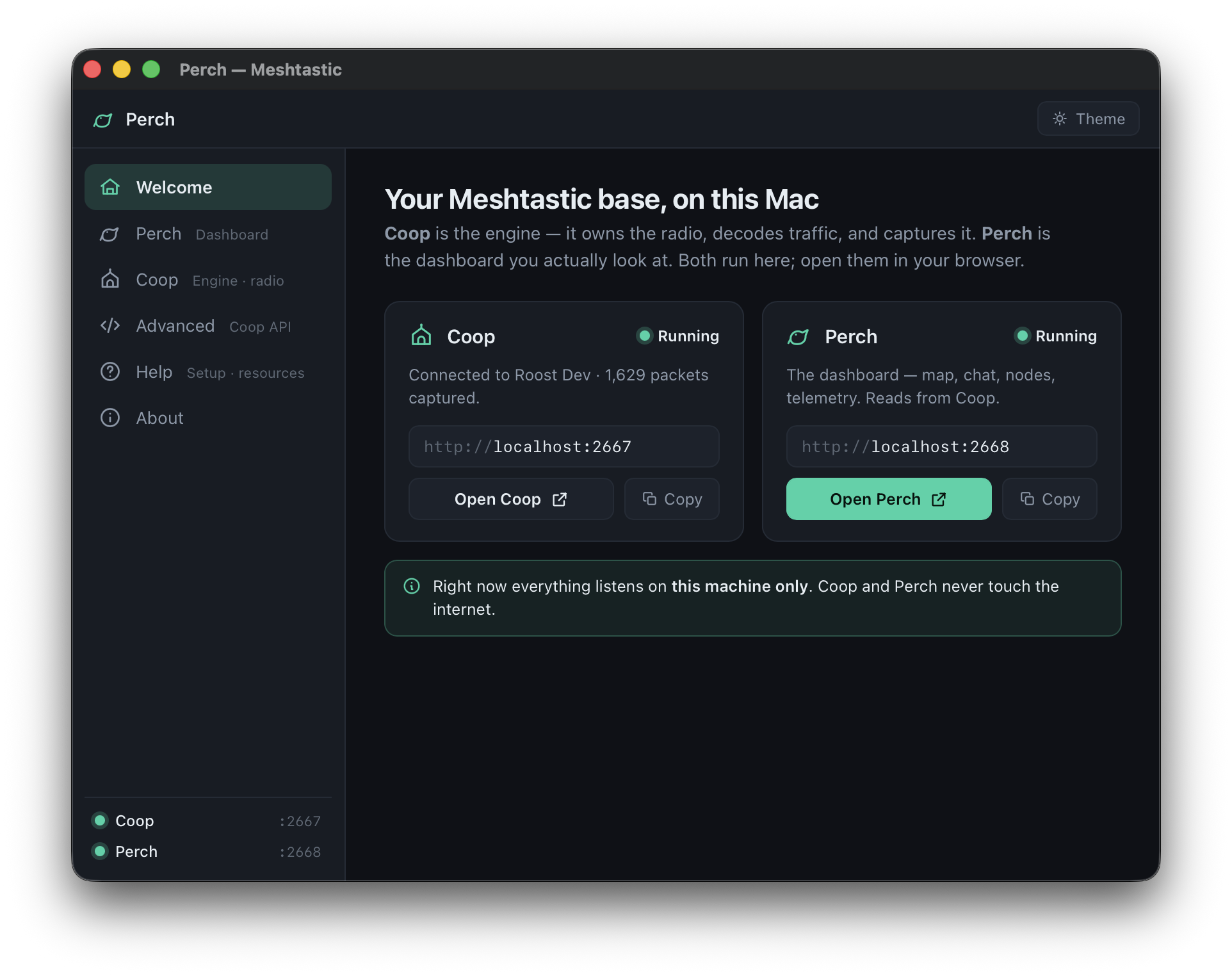This screenshot has height=976, width=1232.
Task: Click info icon in the machine-only notice
Action: [412, 586]
